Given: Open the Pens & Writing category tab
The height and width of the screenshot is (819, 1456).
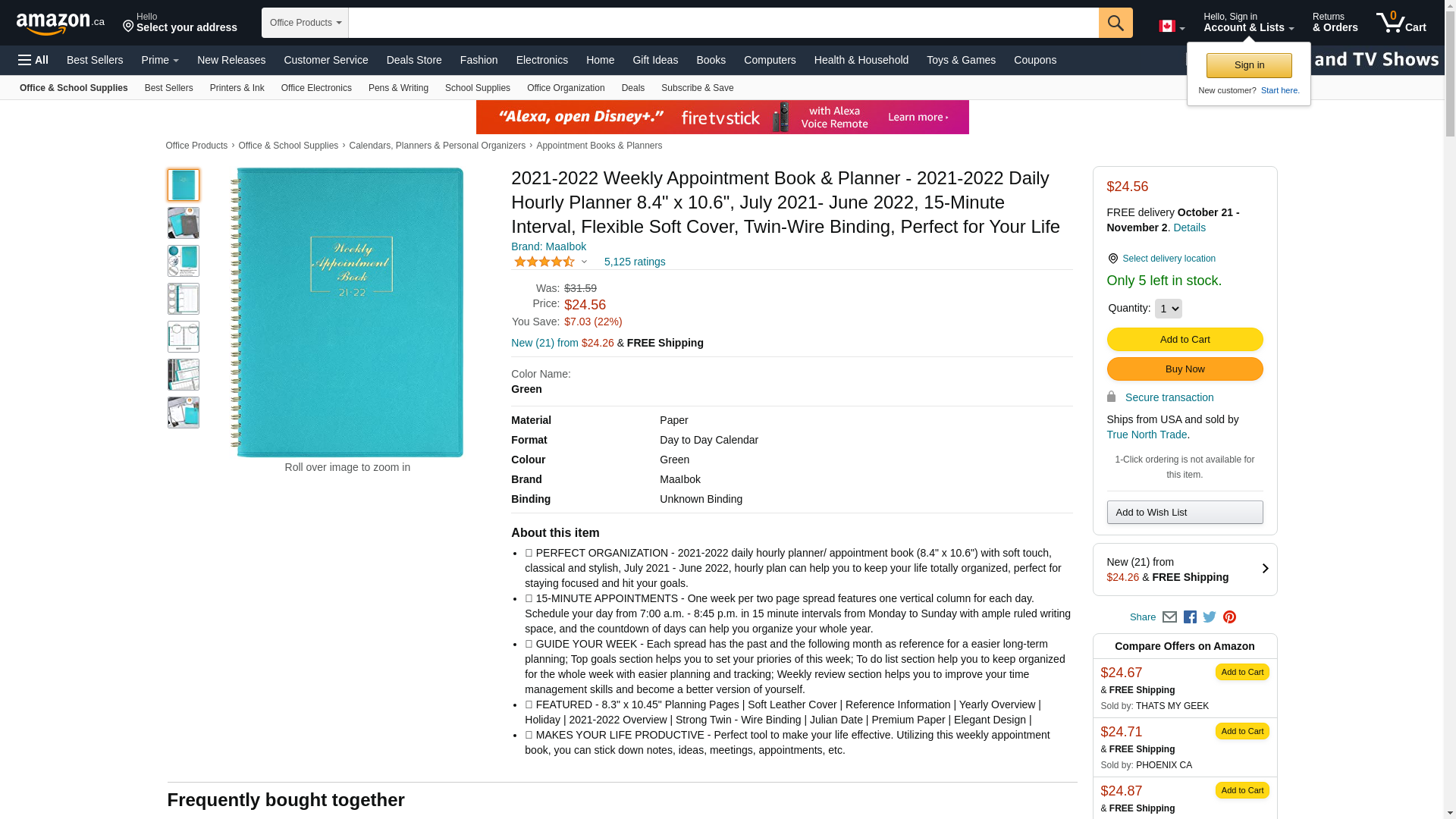Looking at the screenshot, I should (398, 88).
